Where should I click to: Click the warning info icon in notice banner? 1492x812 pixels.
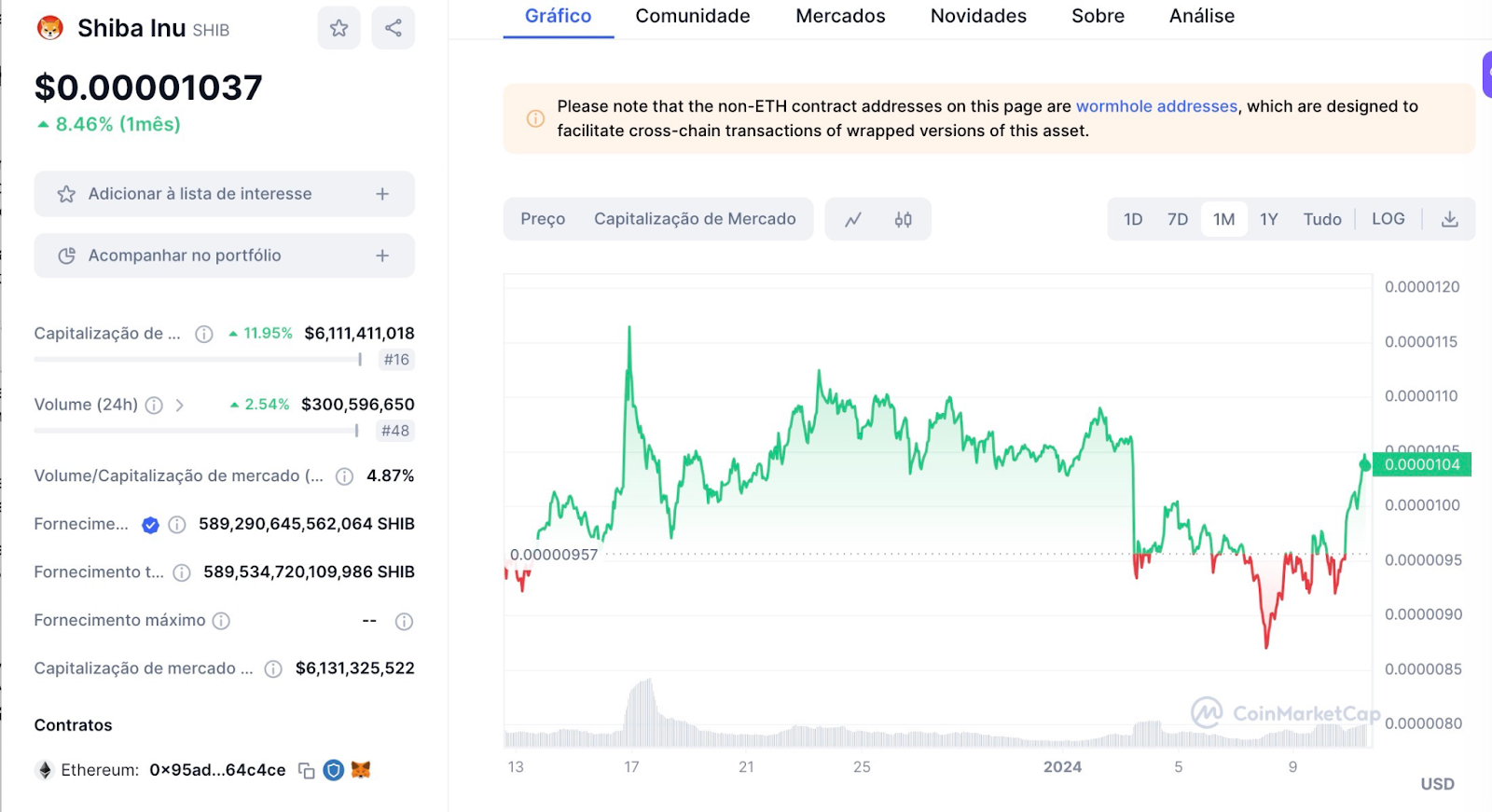coord(535,118)
